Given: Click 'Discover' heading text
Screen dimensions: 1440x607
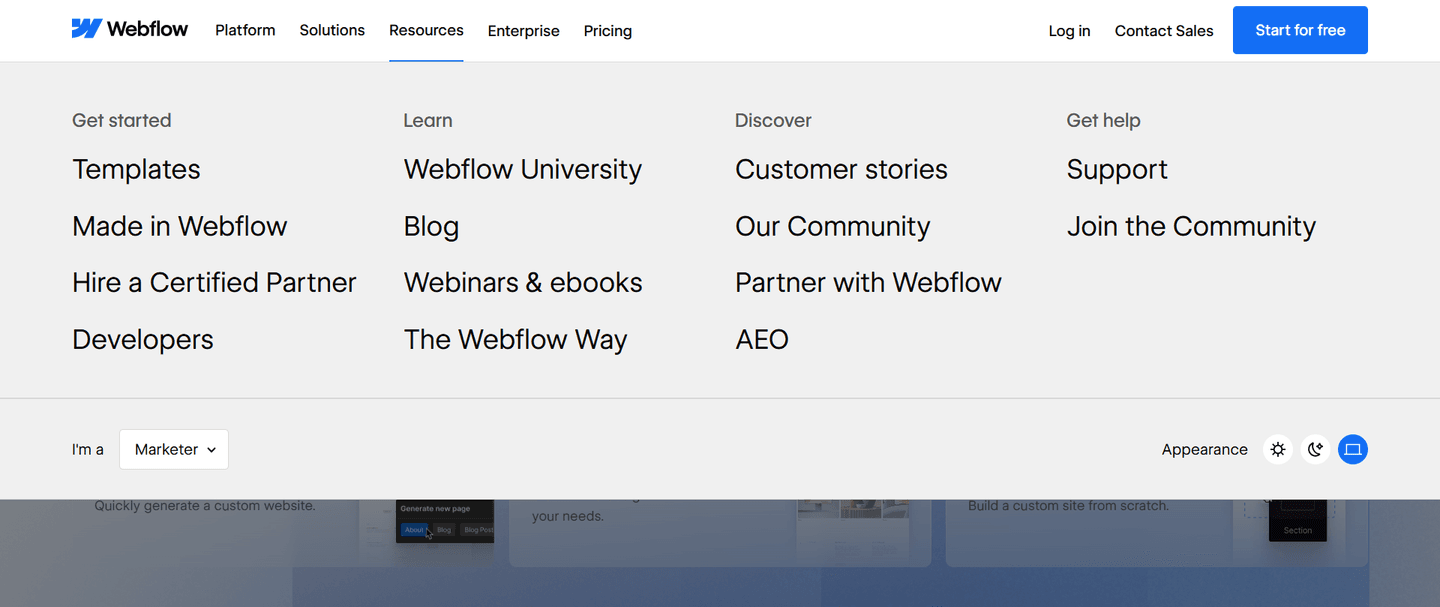Looking at the screenshot, I should tap(773, 121).
